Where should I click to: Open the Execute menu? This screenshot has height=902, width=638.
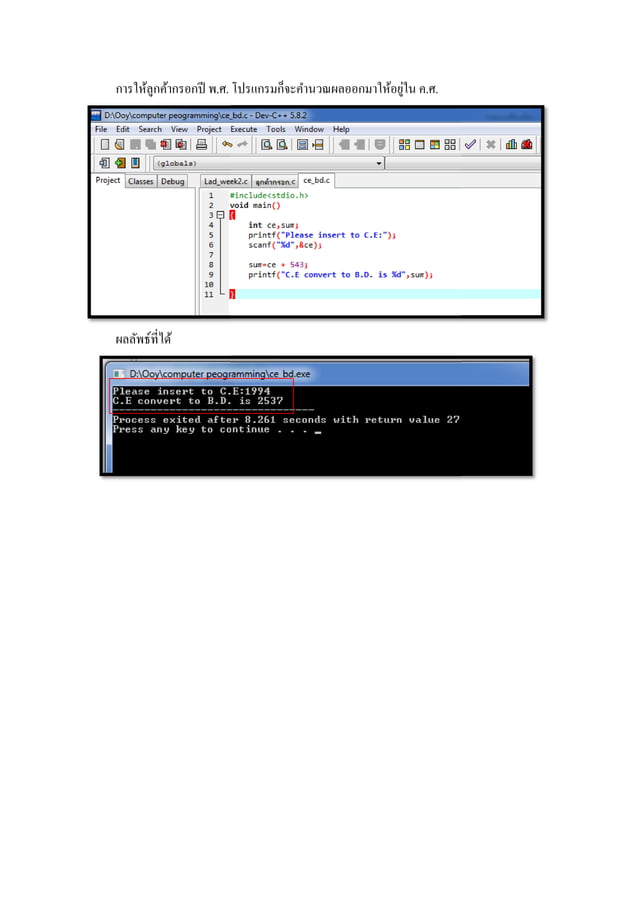(x=244, y=129)
